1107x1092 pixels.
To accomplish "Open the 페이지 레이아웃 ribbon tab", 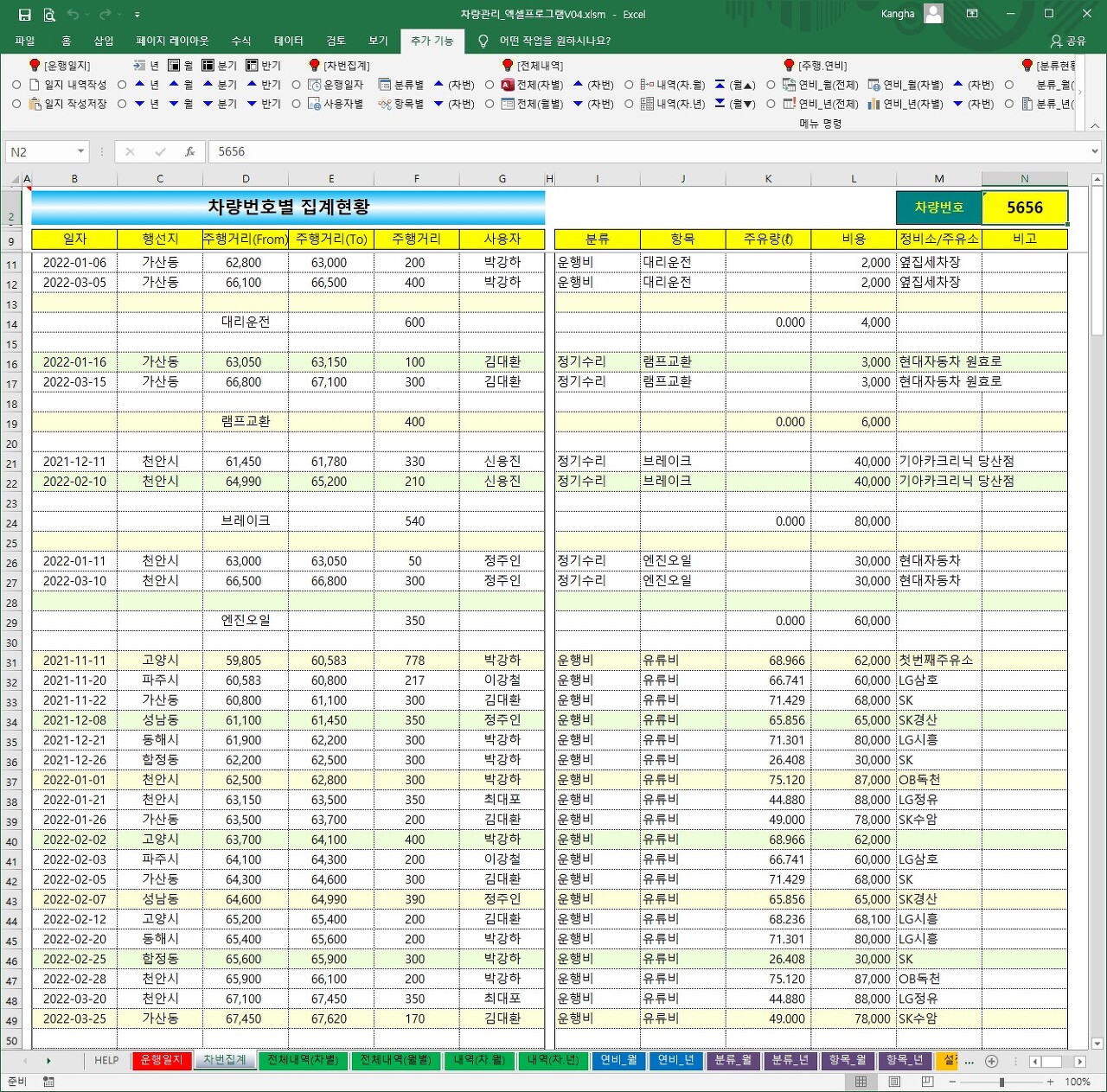I will click(172, 41).
